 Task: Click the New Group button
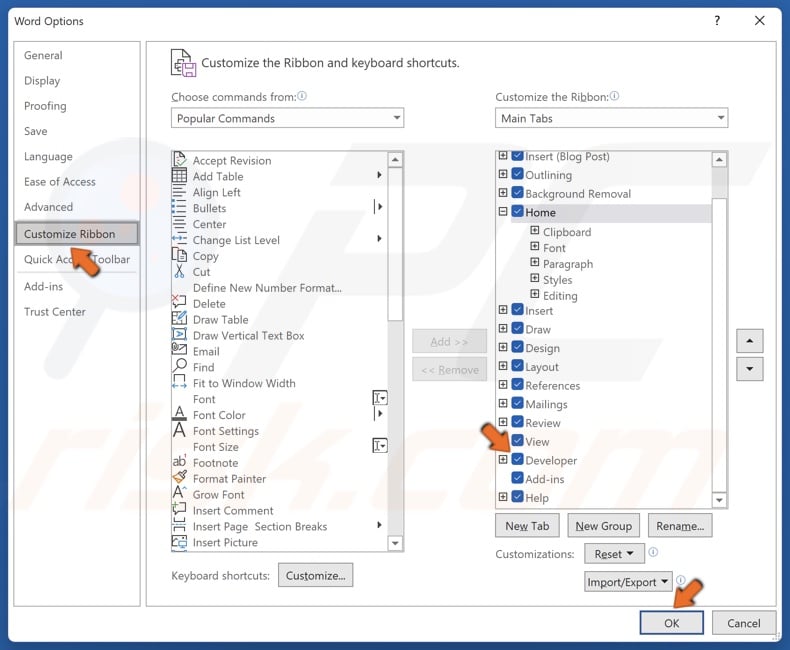pos(604,526)
